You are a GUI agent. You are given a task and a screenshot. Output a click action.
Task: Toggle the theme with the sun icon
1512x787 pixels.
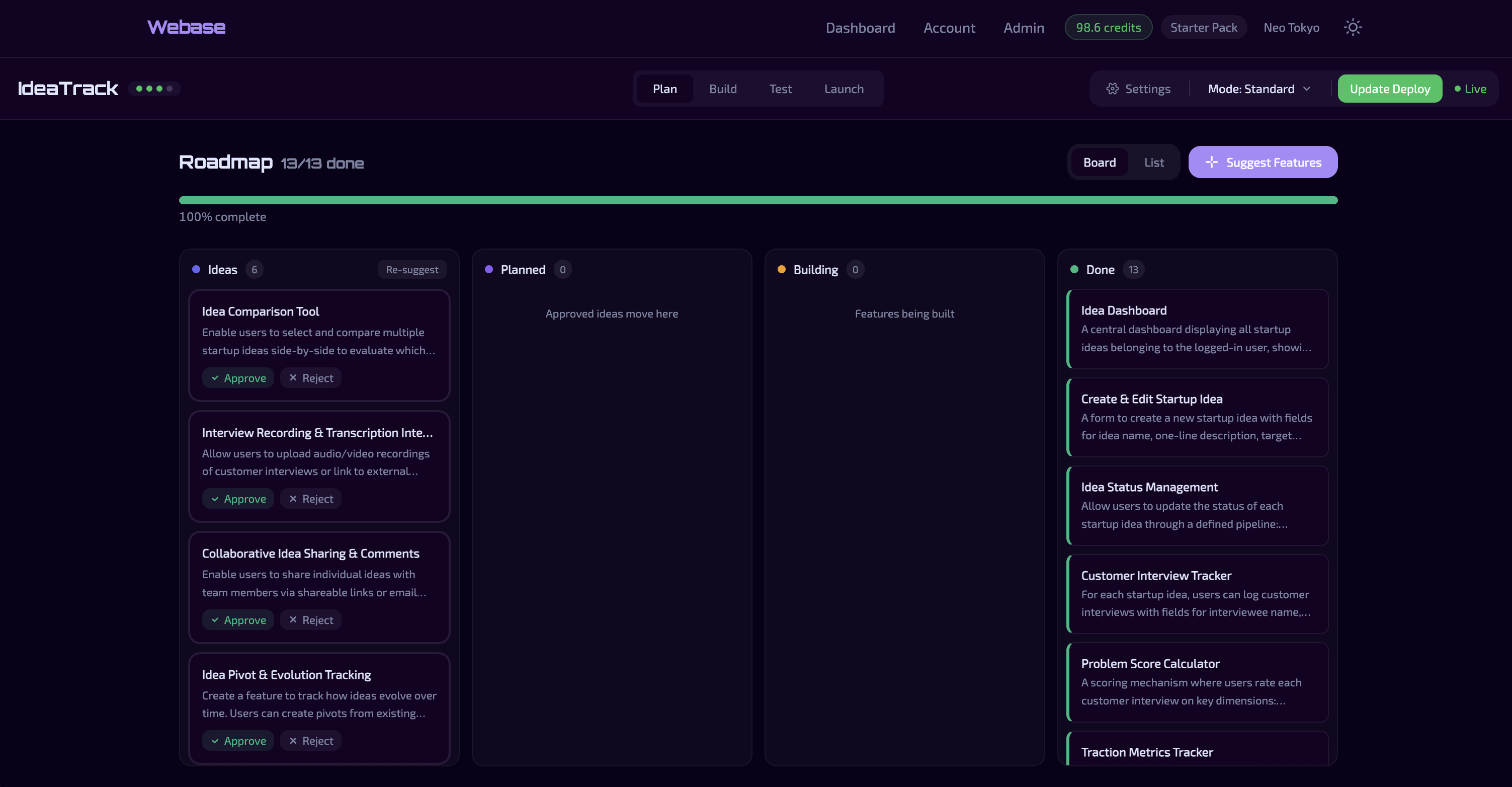coord(1353,27)
